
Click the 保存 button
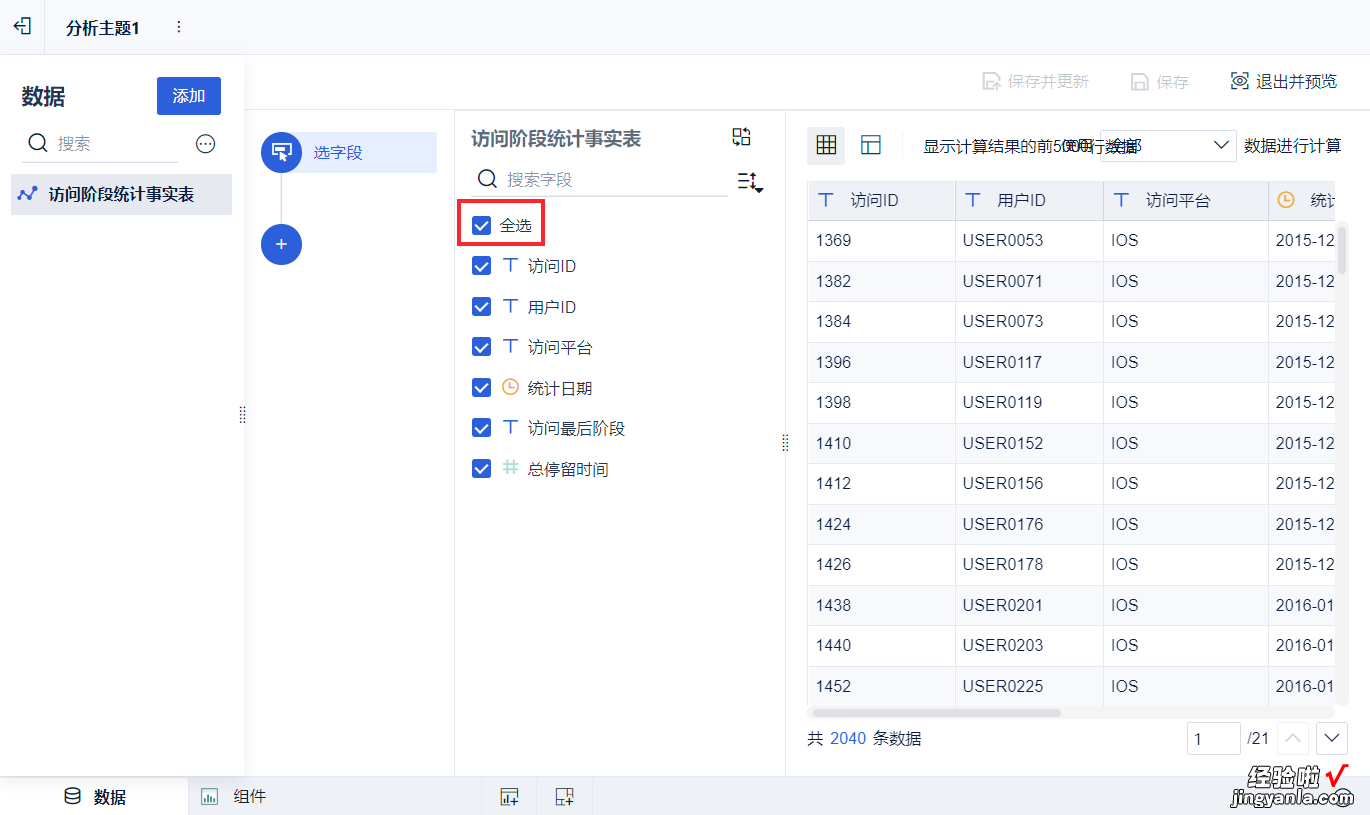point(1160,81)
